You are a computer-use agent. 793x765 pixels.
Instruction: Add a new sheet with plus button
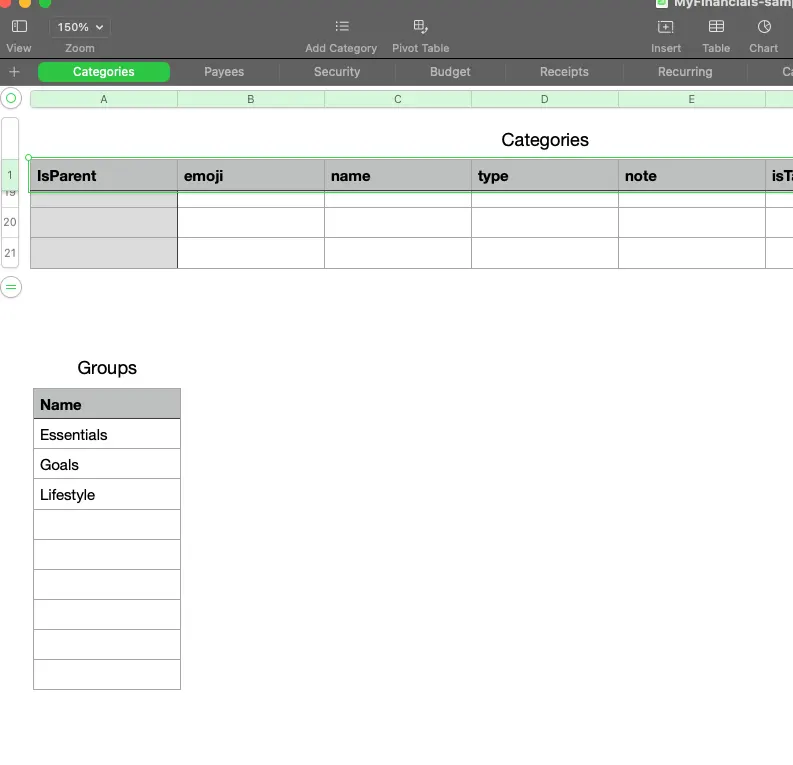click(14, 72)
